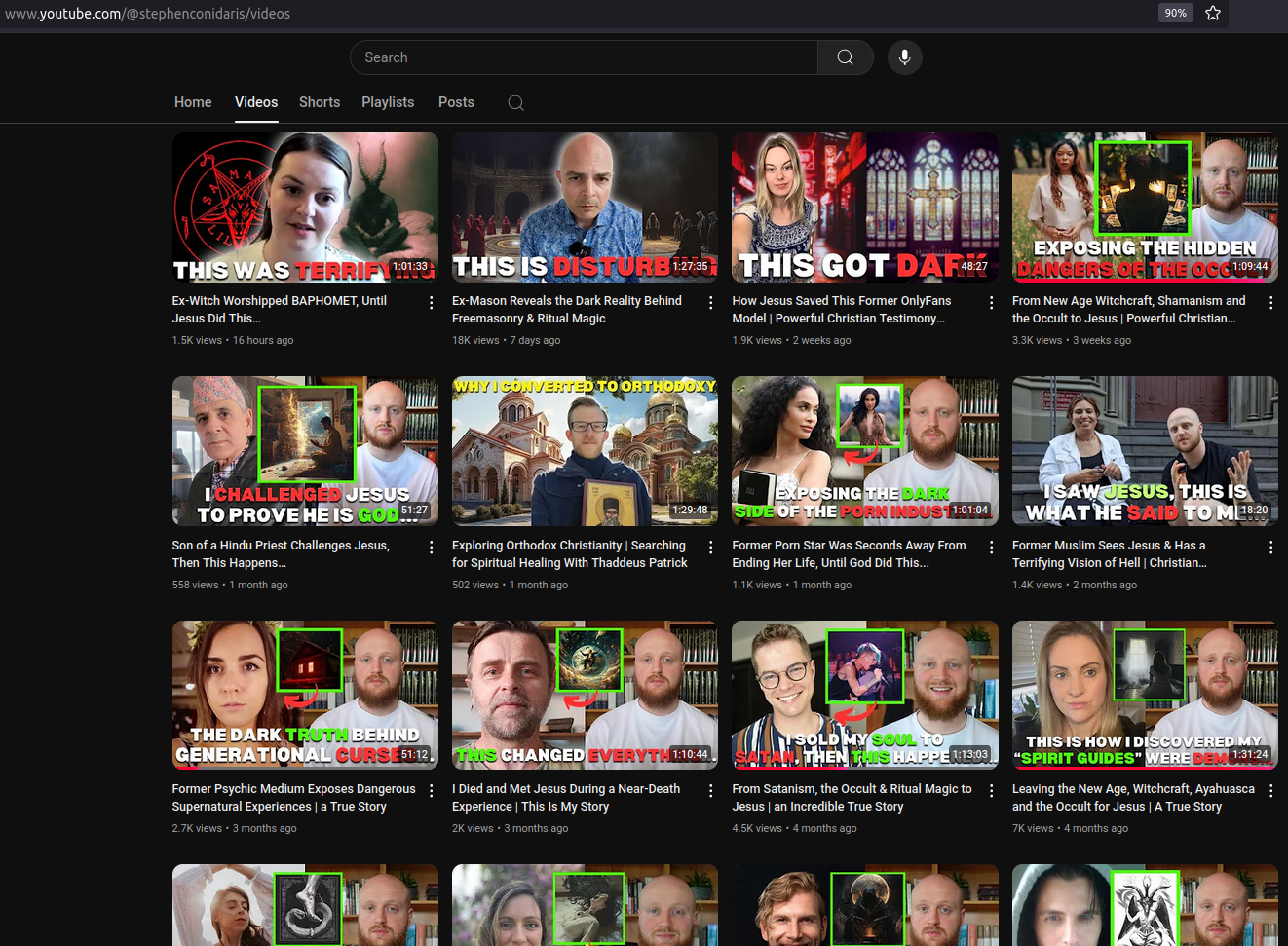Open options menu for New Age Witchcraft video
Image resolution: width=1288 pixels, height=946 pixels.
1270,303
